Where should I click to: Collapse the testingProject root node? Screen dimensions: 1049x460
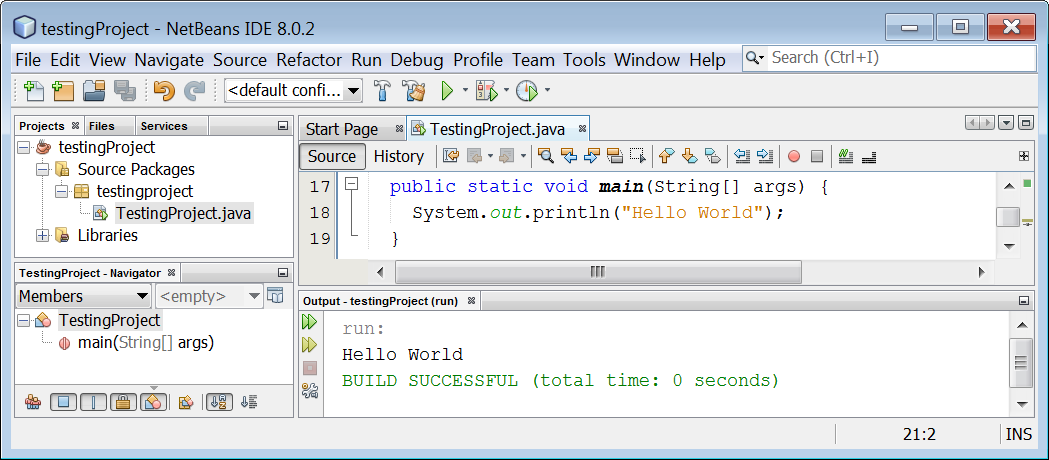[x=24, y=147]
